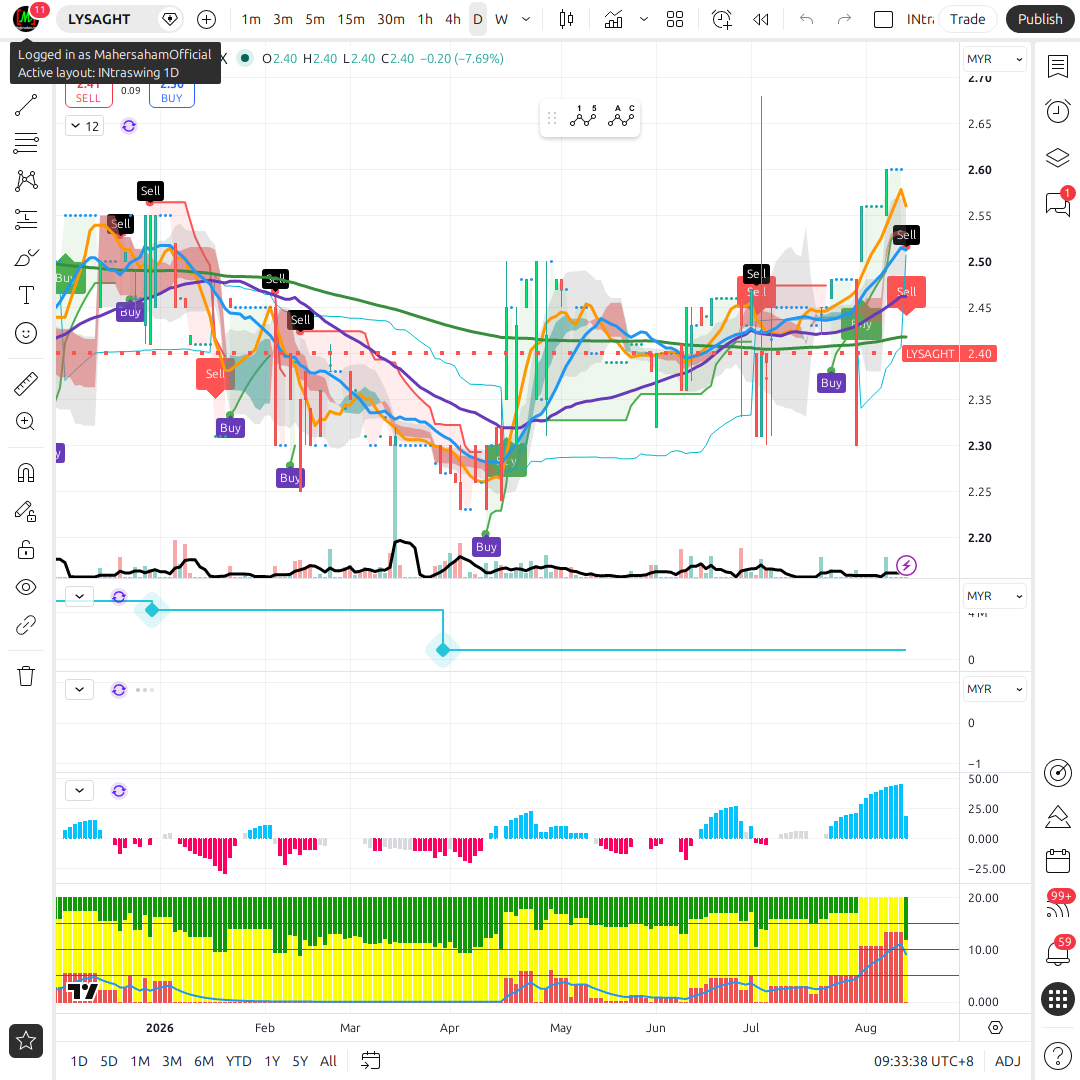1080x1080 pixels.
Task: Open chart settings gear icon
Action: (995, 1028)
